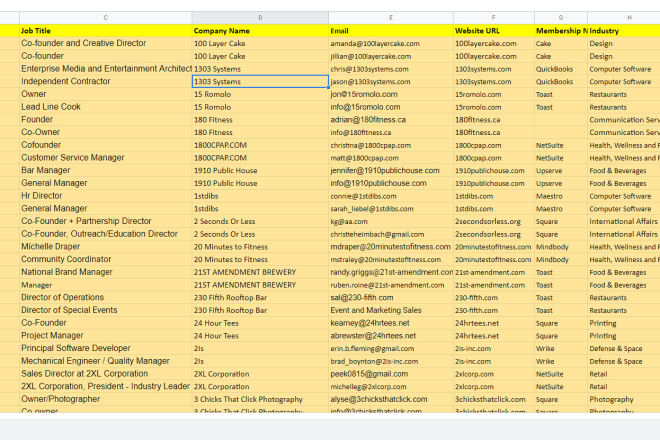Select michelleg@2xlcorp.com cell
The width and height of the screenshot is (660, 440).
click(x=391, y=386)
